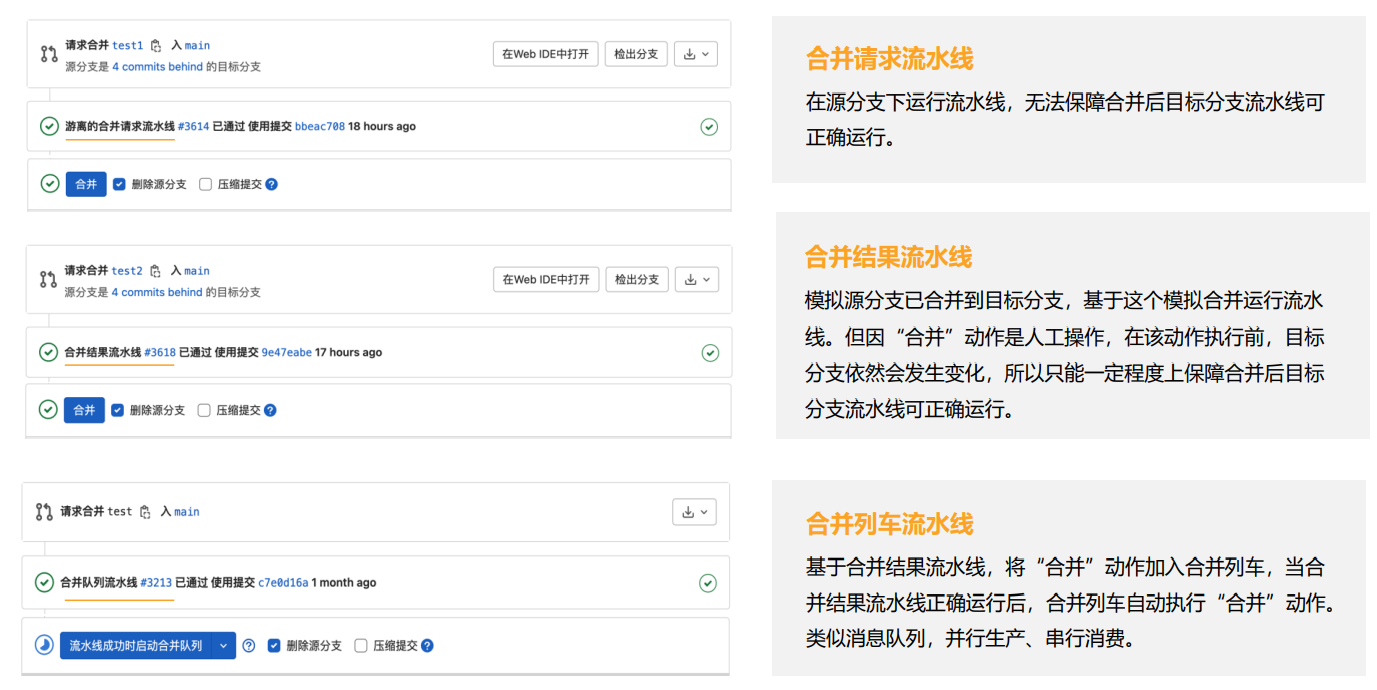
Task: Click 4 commits behind link under test1
Action: (157, 67)
